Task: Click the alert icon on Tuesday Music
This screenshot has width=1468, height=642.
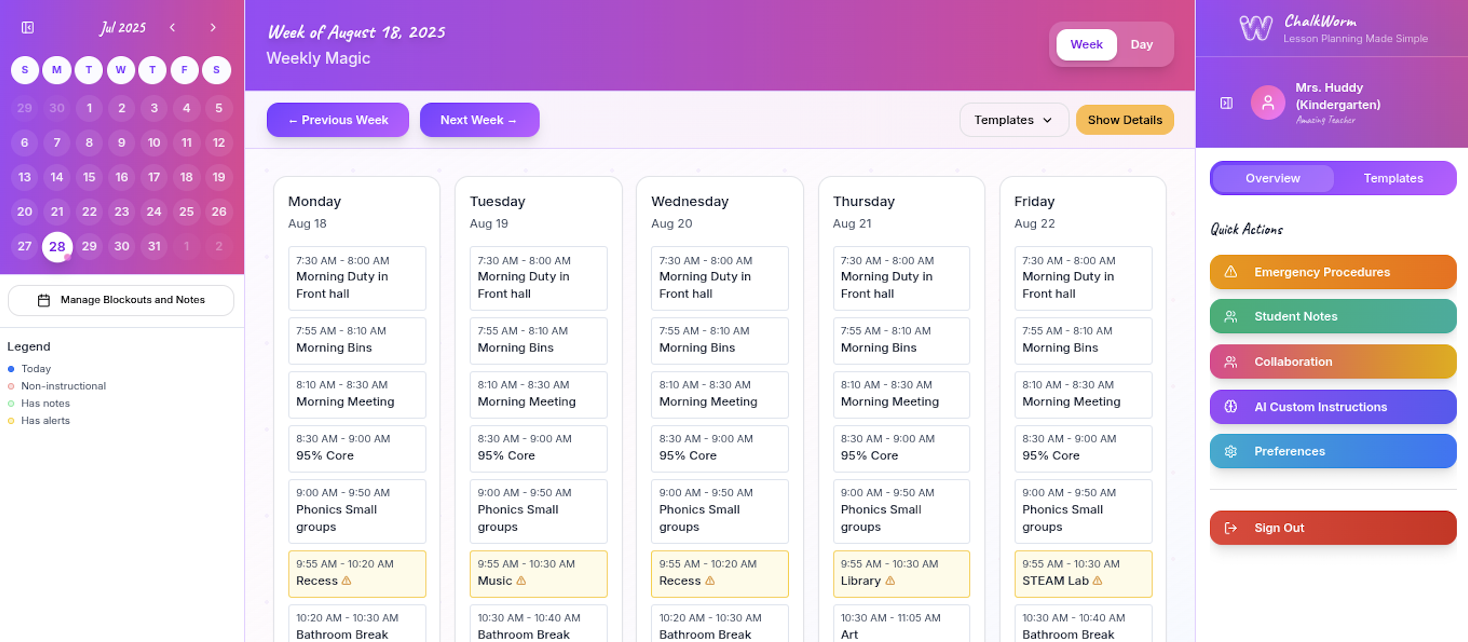Action: 521,581
